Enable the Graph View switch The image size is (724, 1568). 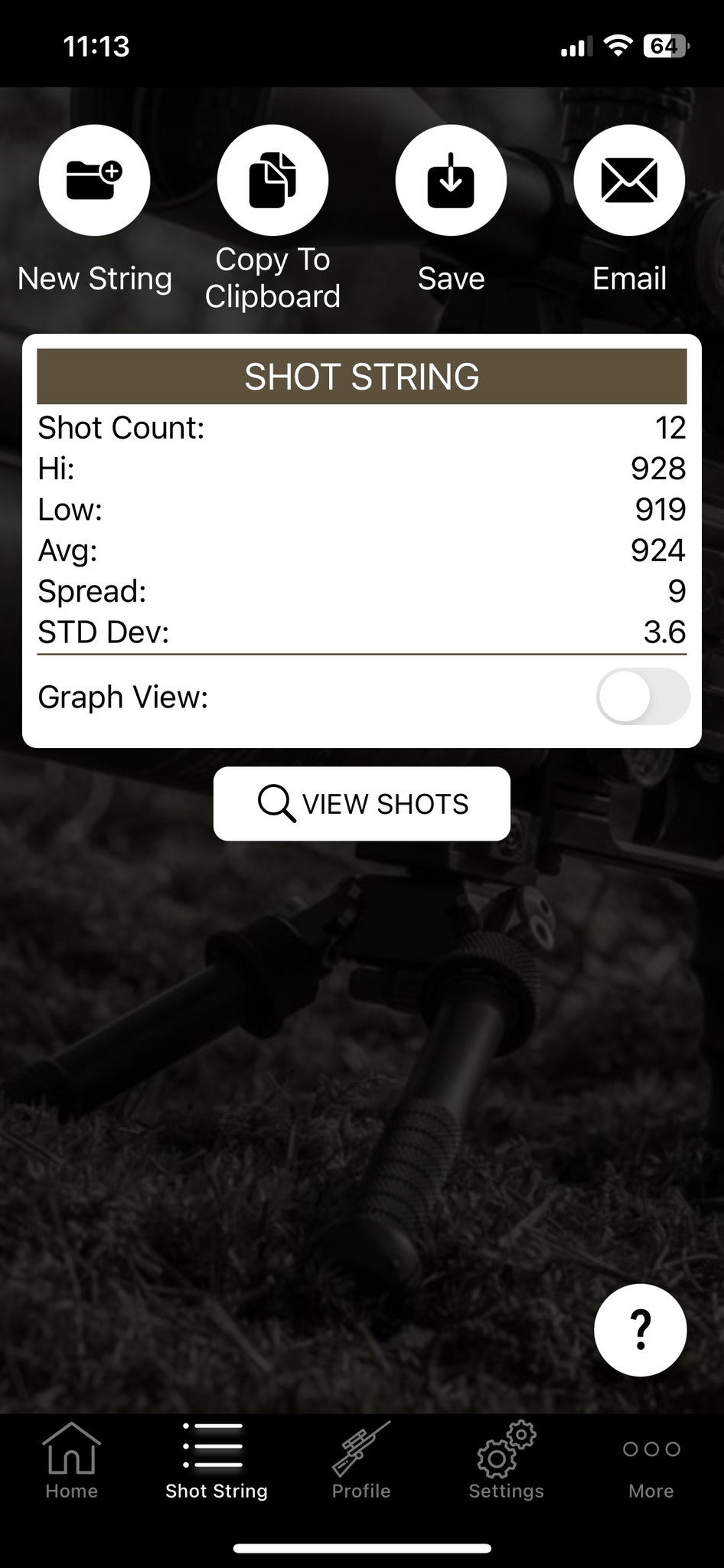(x=642, y=697)
